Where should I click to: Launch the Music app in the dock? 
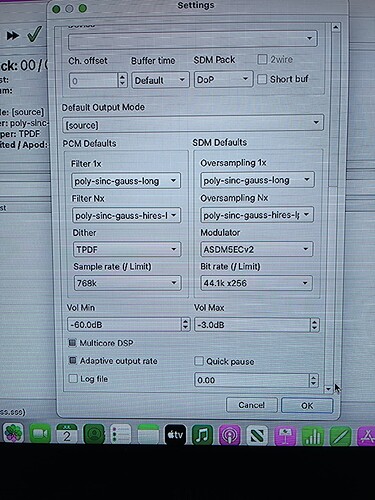tap(202, 435)
